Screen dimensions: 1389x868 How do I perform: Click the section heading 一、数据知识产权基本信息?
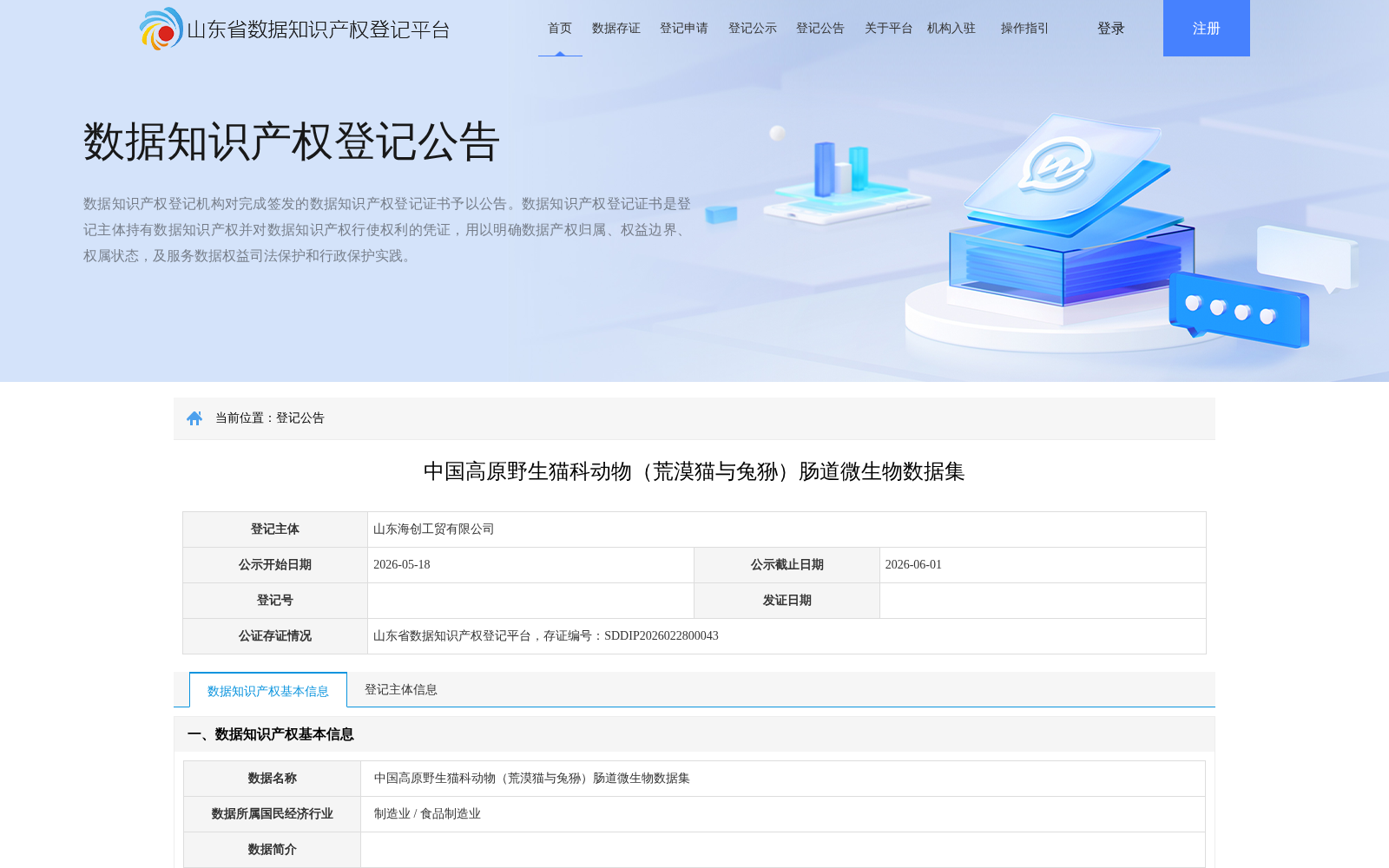click(x=271, y=734)
